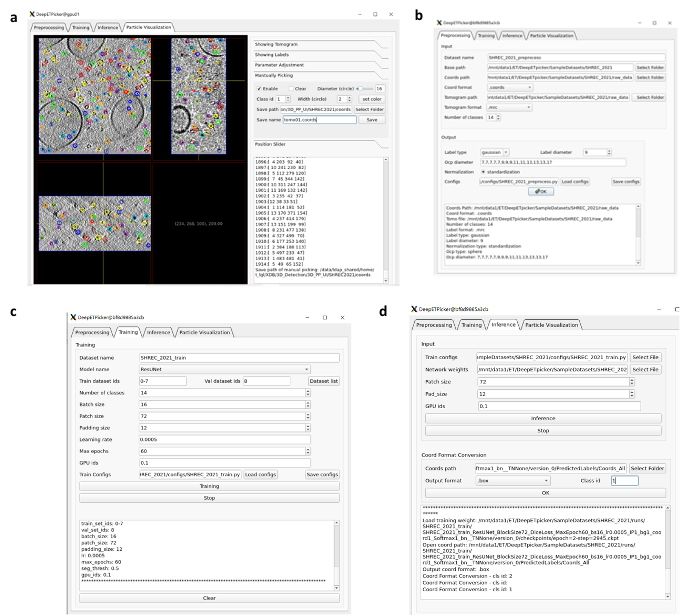This screenshot has width=681, height=616.
Task: Click the Diameter (circle) slider
Action: [367, 88]
